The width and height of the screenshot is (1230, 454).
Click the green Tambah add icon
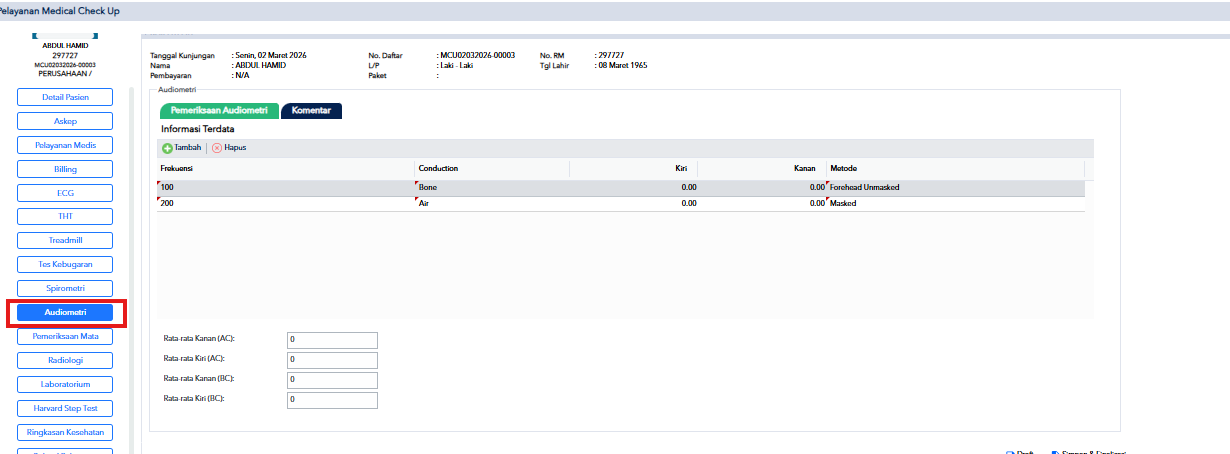click(x=167, y=148)
